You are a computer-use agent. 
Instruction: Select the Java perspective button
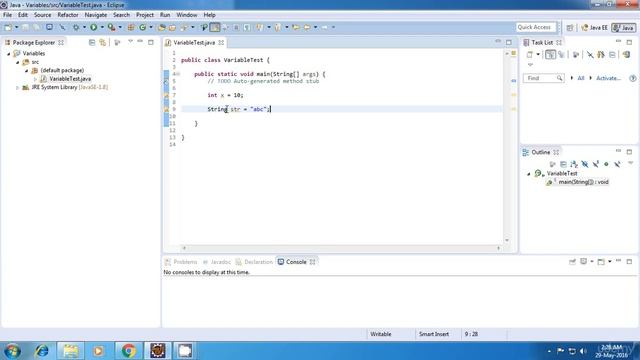click(624, 28)
